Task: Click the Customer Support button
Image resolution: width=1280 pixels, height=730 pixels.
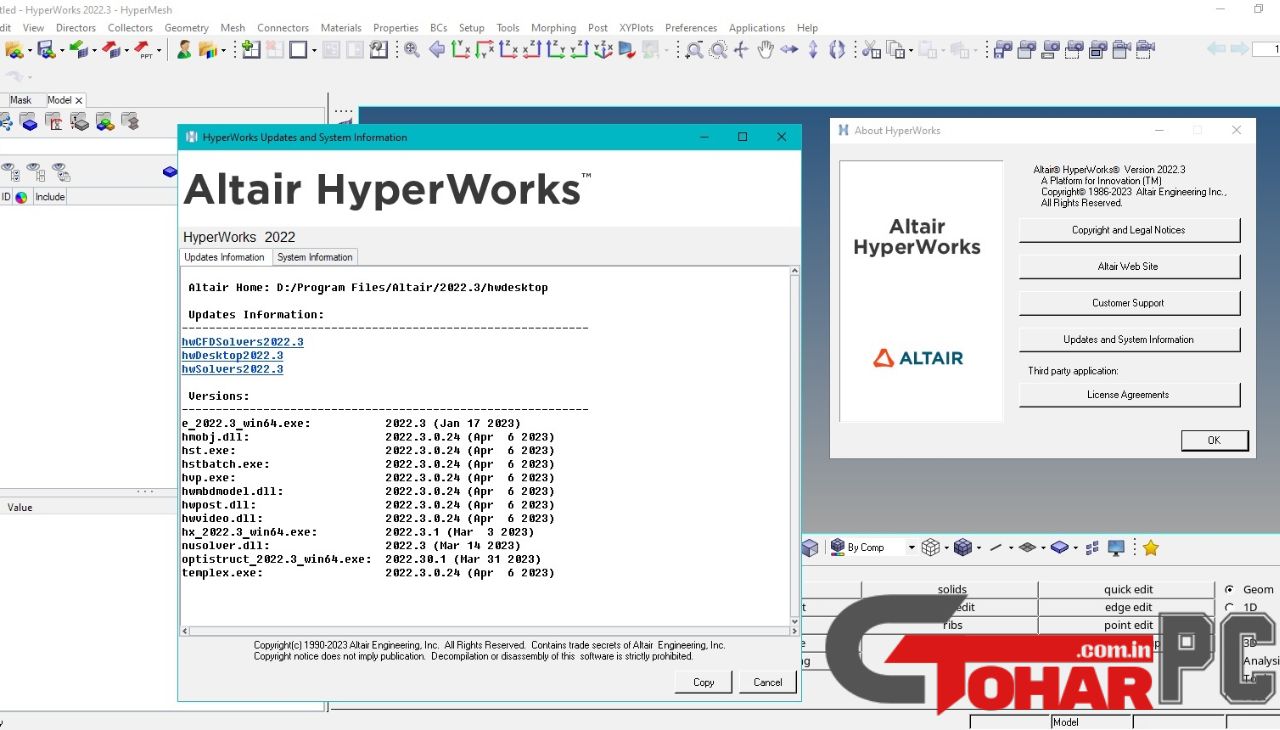Action: 1129,303
